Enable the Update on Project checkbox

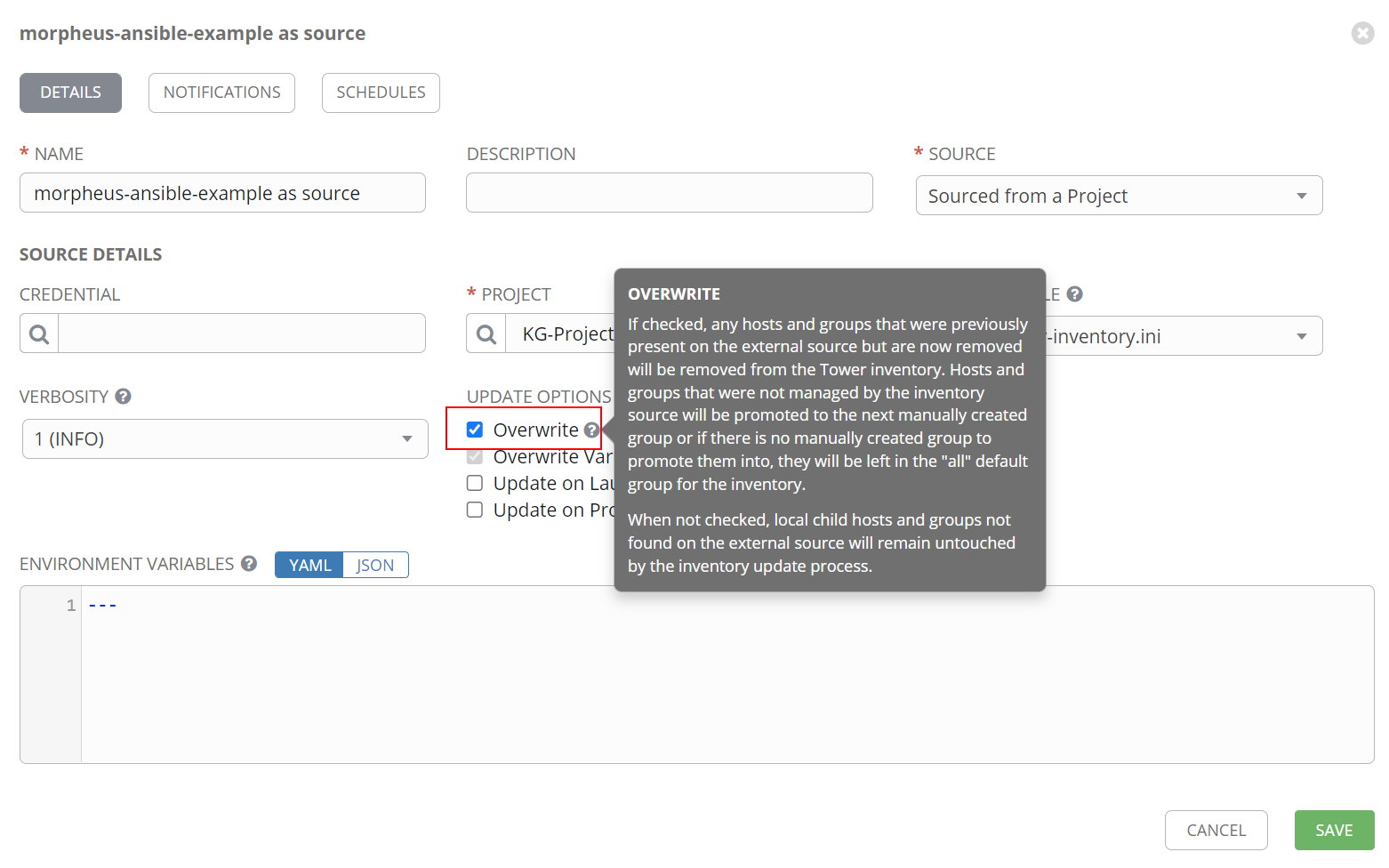click(x=475, y=510)
